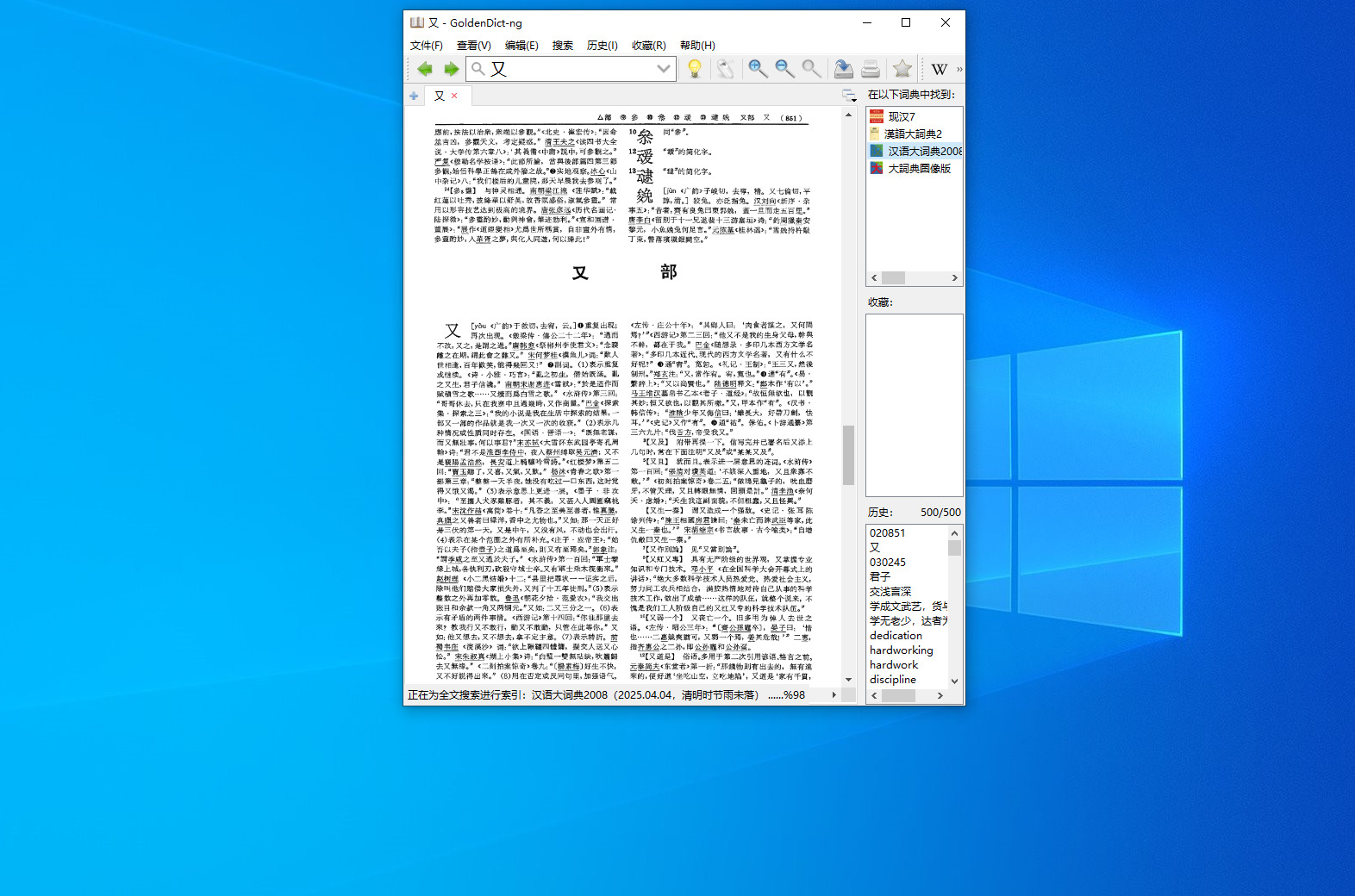Click history entry hardworking
This screenshot has height=896, width=1355.
coord(901,650)
